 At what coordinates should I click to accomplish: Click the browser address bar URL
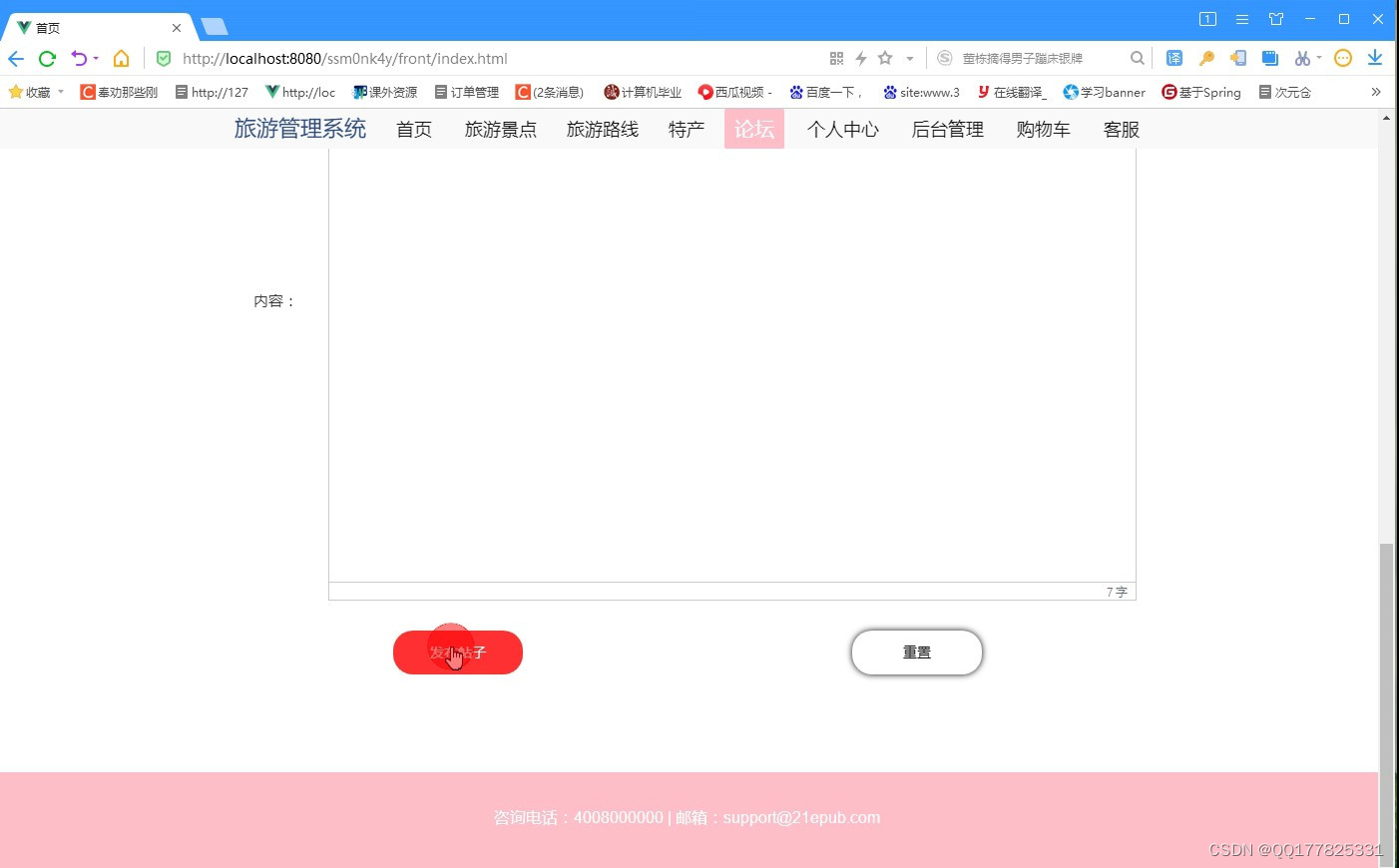(x=345, y=59)
